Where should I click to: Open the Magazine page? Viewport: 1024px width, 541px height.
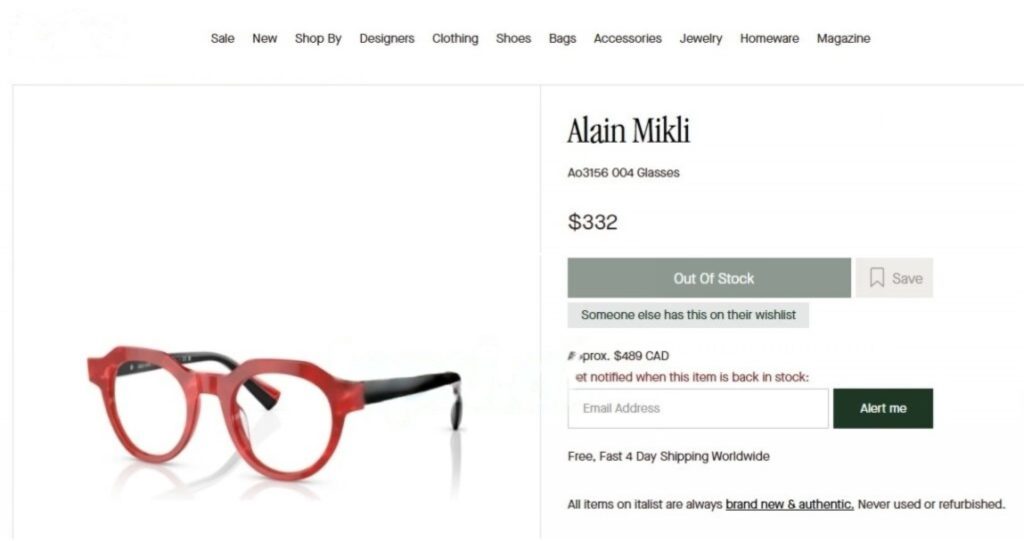[843, 39]
